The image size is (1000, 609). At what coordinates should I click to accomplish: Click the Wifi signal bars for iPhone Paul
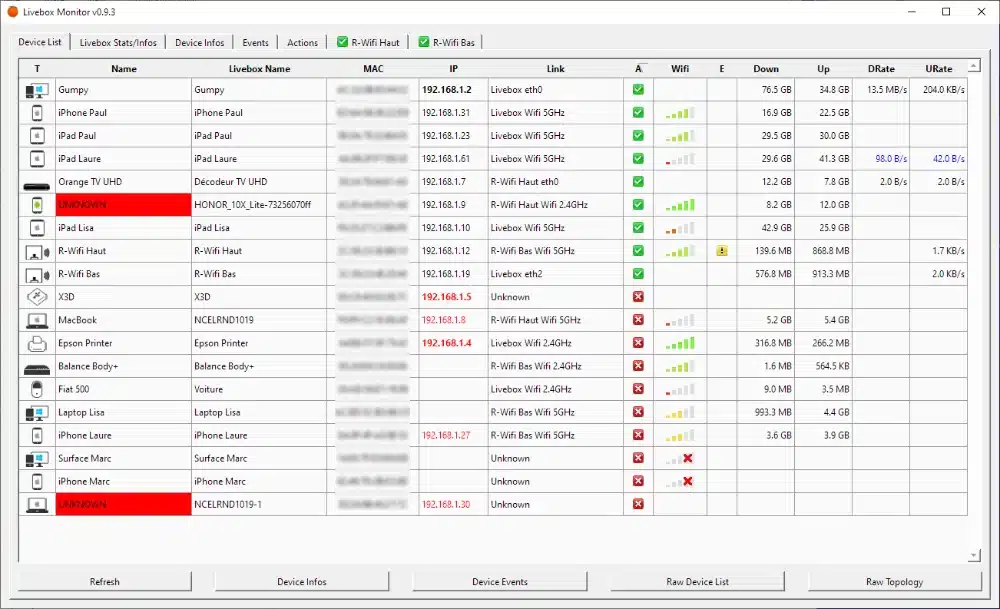pyautogui.click(x=680, y=114)
